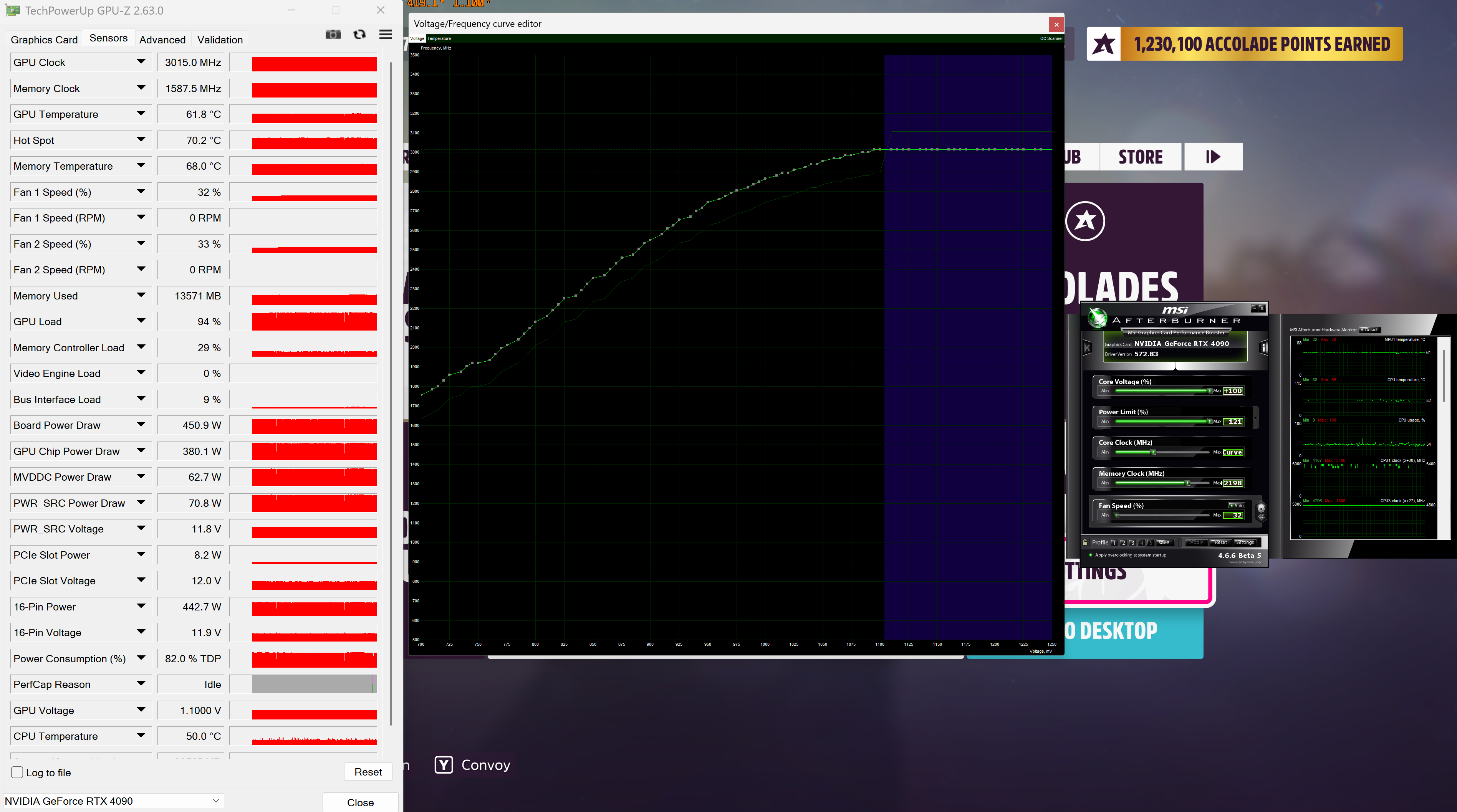Open the GPU Clock sensor dropdown
The width and height of the screenshot is (1457, 812).
(141, 62)
